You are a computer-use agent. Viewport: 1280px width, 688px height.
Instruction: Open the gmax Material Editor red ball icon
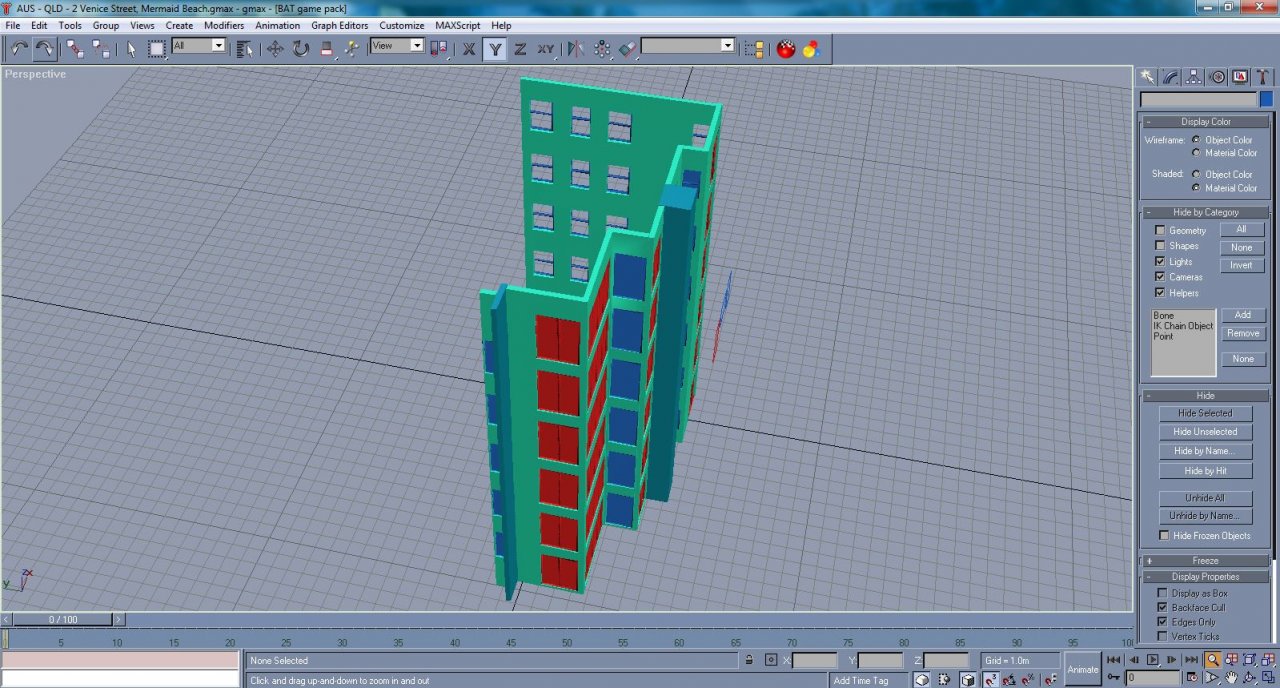(x=786, y=48)
